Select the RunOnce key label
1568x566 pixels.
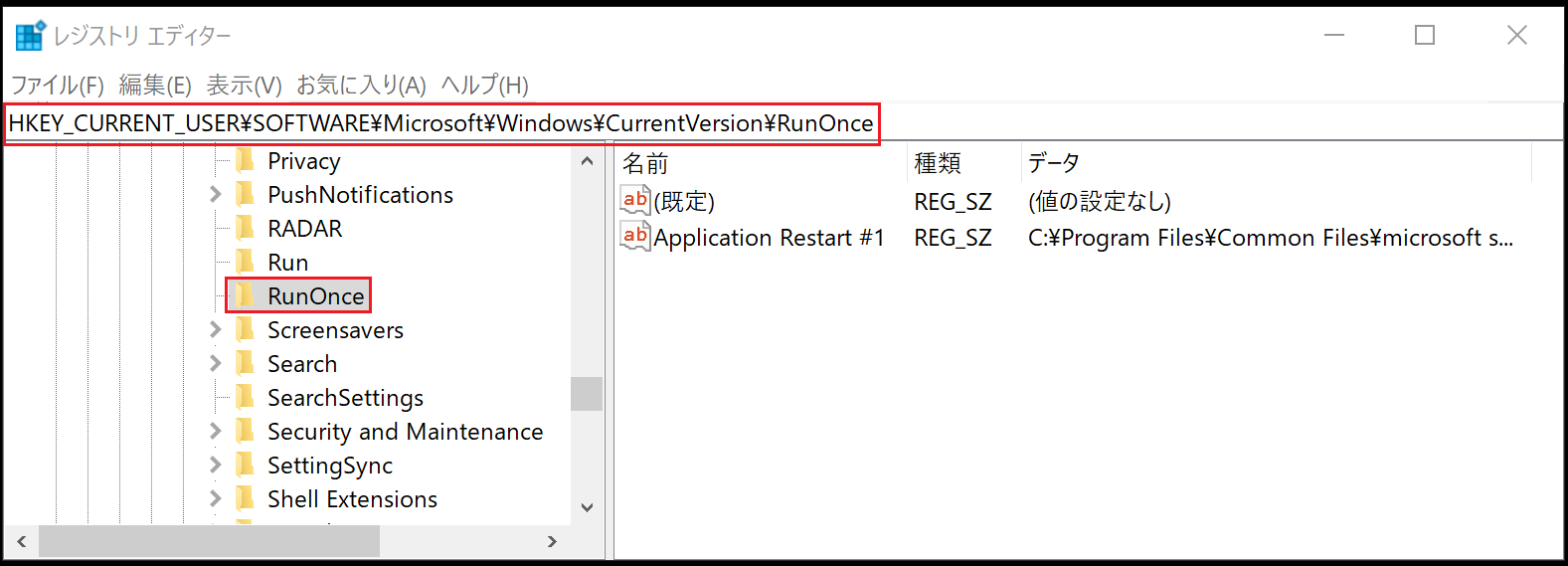316,296
